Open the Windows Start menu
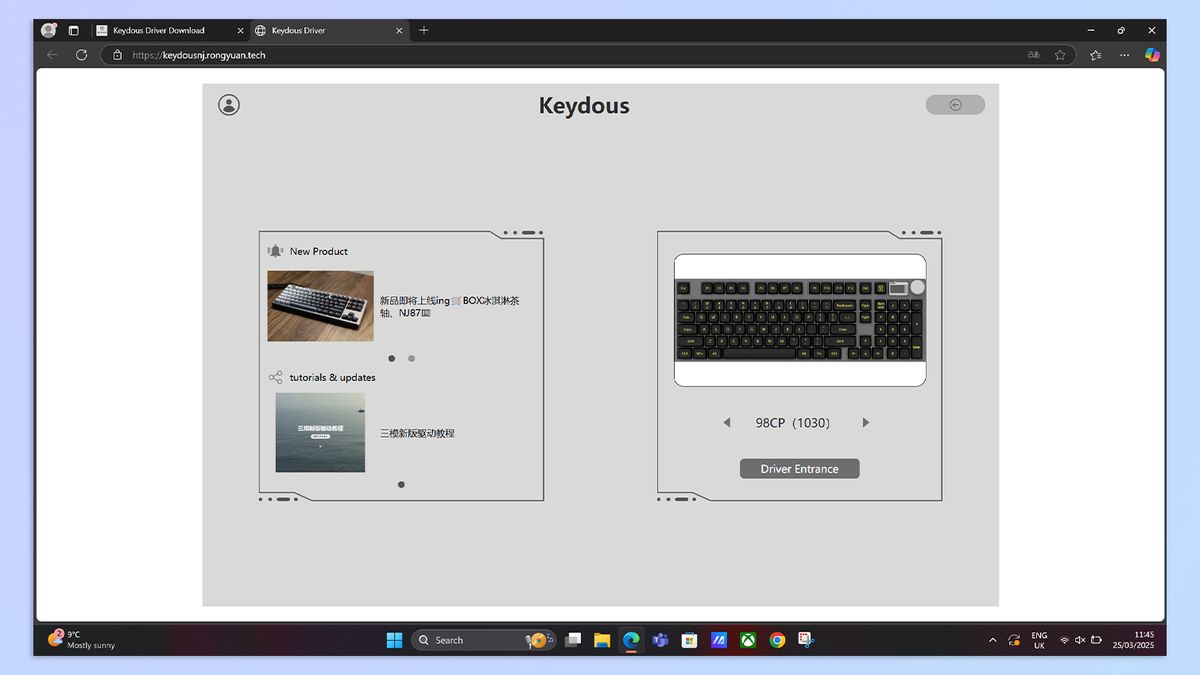Image resolution: width=1200 pixels, height=675 pixels. [394, 640]
